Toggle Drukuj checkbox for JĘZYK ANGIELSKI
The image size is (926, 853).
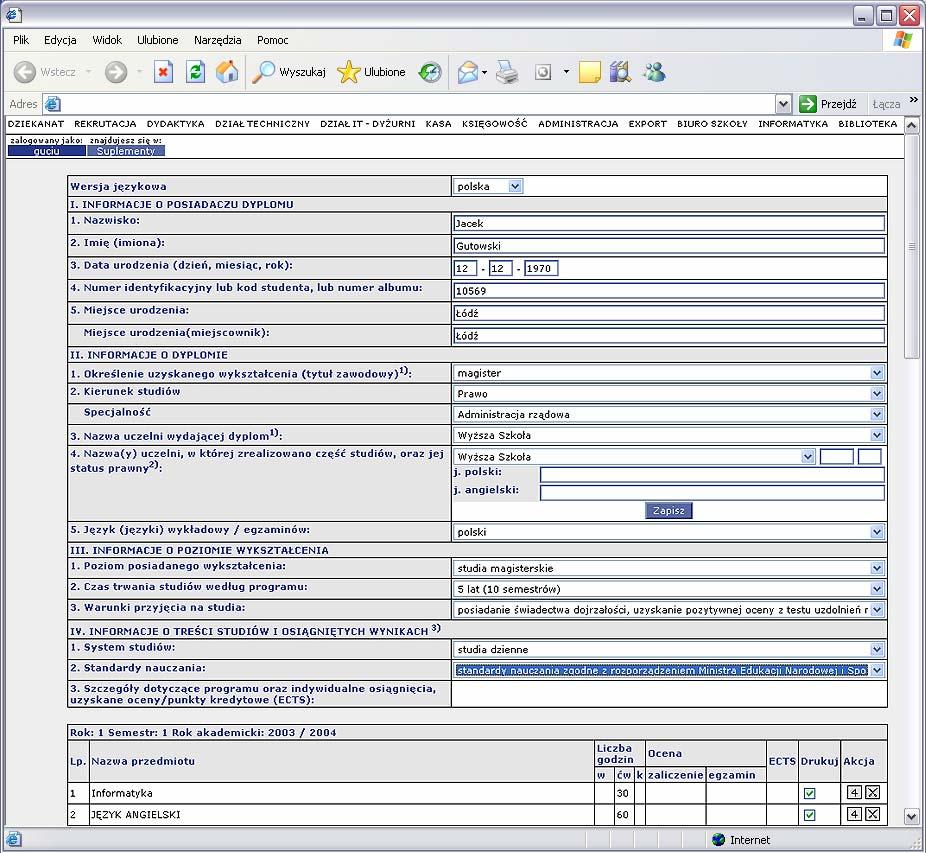(810, 815)
